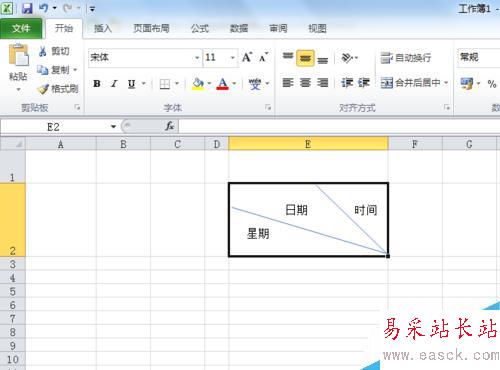Open the font color dropdown arrow
This screenshot has height=370, width=500.
point(234,84)
